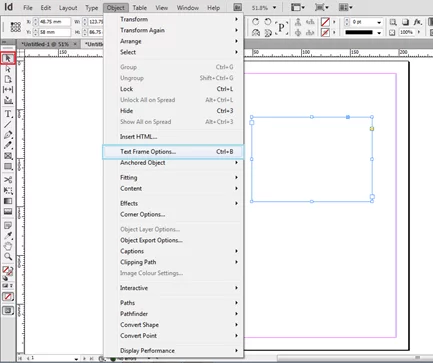Viewport: 433px width, 363px height.
Task: Close the Untitled-1 document tab
Action: pos(75,44)
